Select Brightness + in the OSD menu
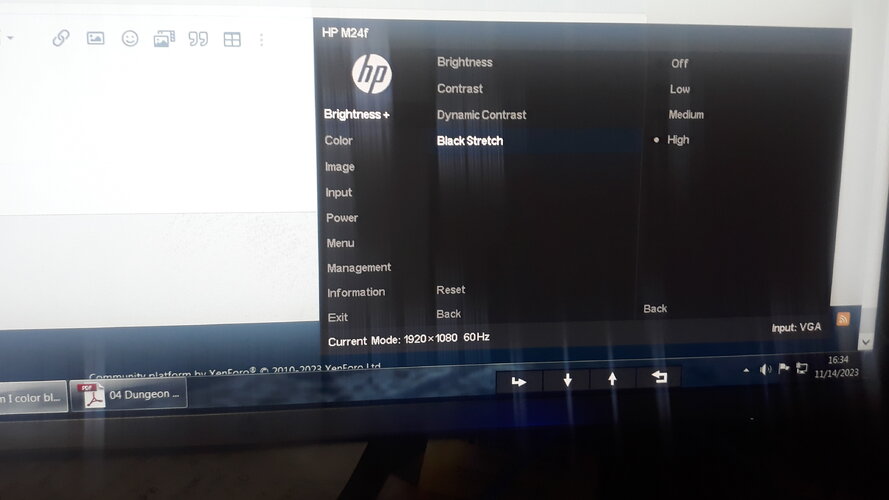 click(x=357, y=114)
